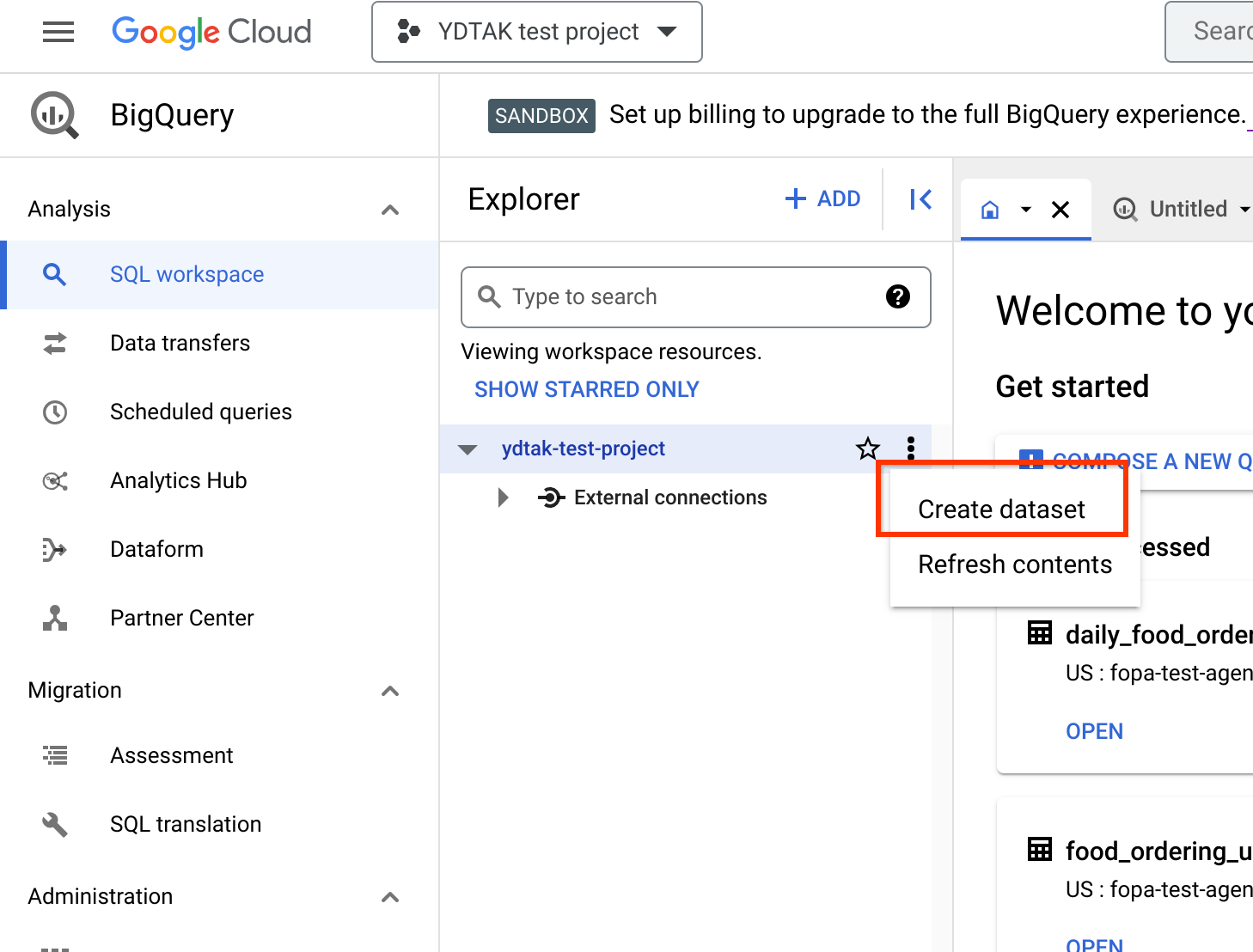The image size is (1253, 952).
Task: Open Data transfers page
Action: 180,343
